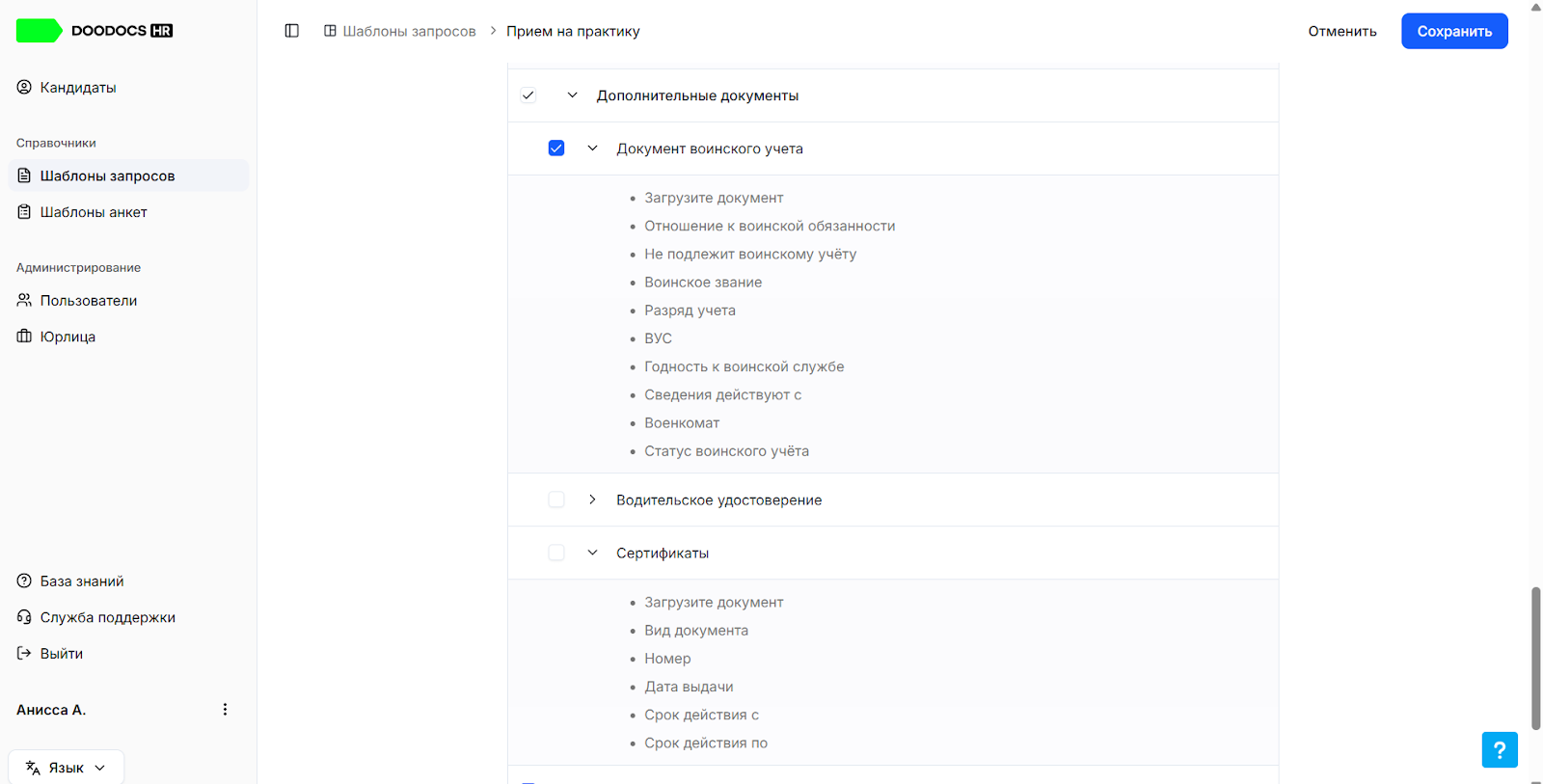Check the Сертификаты checkbox

tap(556, 553)
